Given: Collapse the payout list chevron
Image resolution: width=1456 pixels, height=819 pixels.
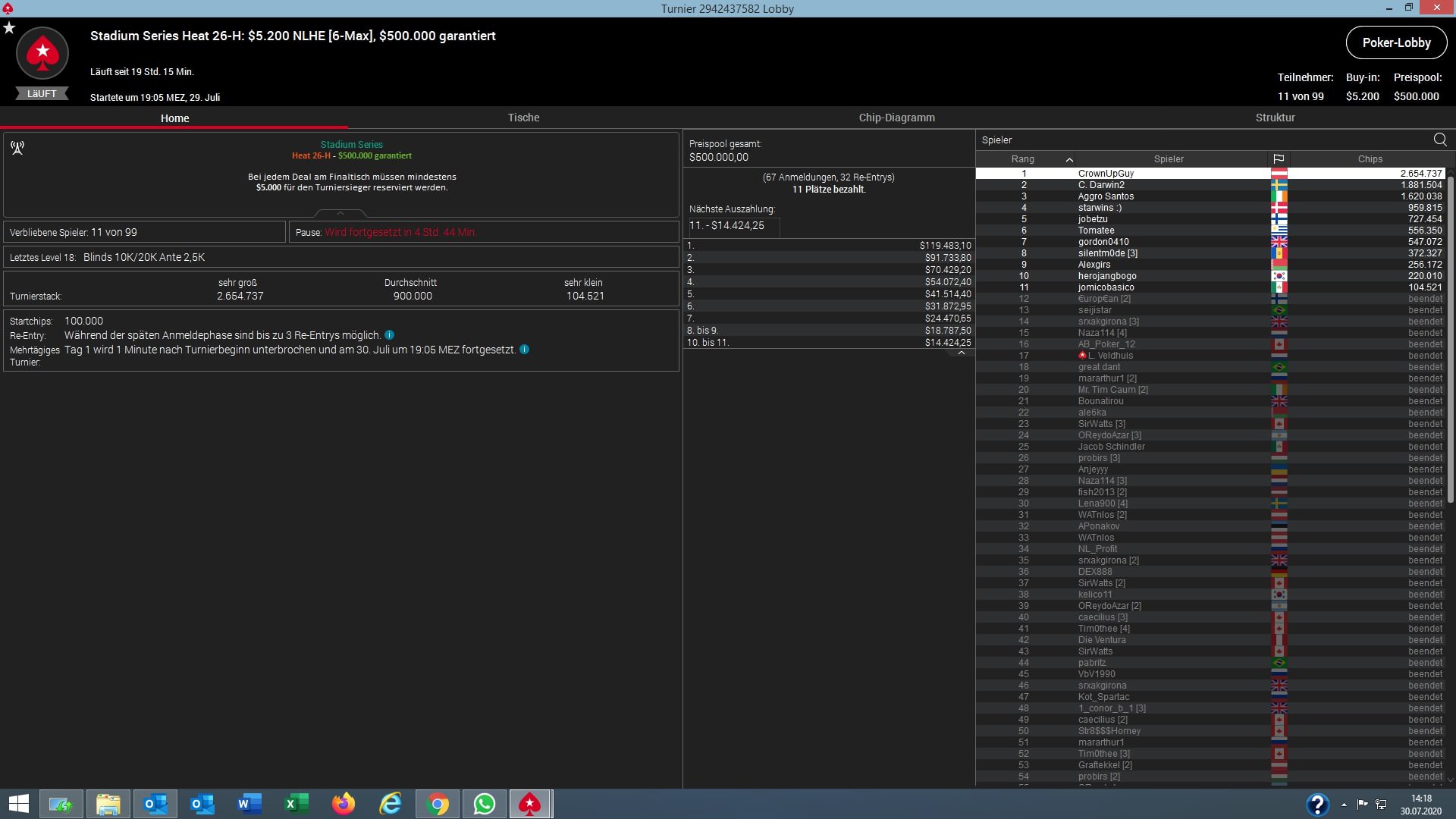Looking at the screenshot, I should pos(961,353).
